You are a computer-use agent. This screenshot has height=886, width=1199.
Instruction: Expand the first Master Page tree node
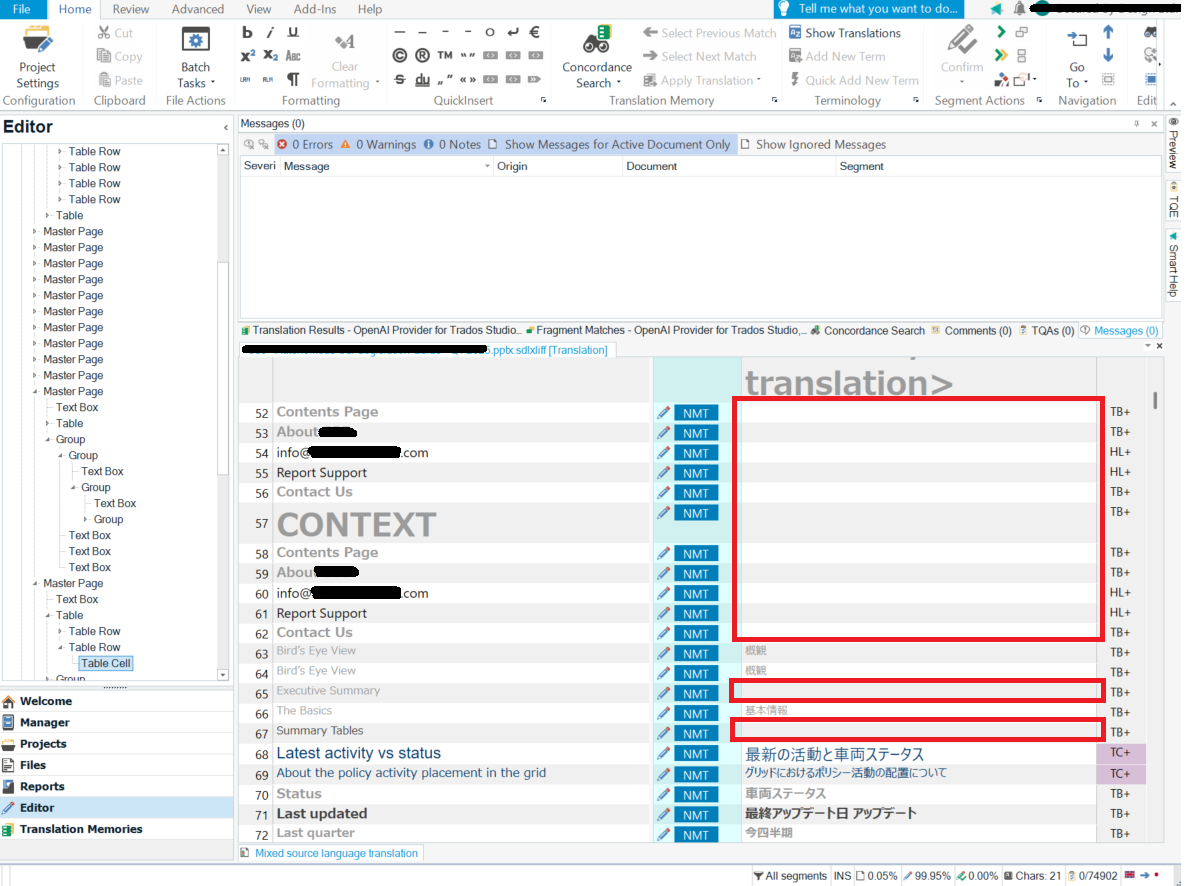tap(34, 232)
